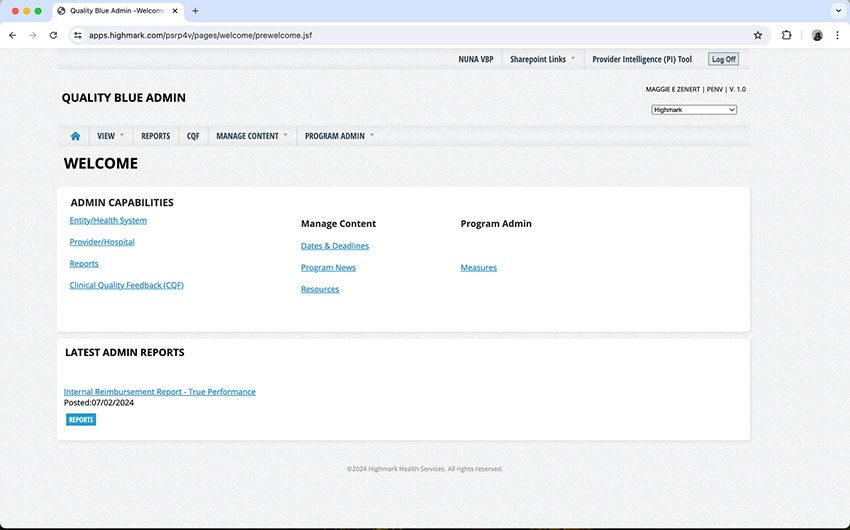
Task: View site information icon in address bar
Action: click(78, 35)
